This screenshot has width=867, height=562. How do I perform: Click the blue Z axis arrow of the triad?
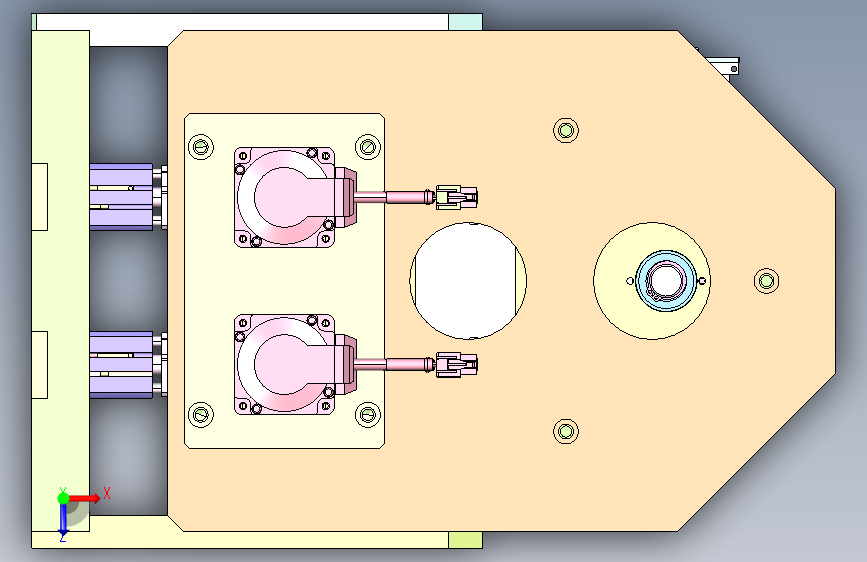click(63, 520)
